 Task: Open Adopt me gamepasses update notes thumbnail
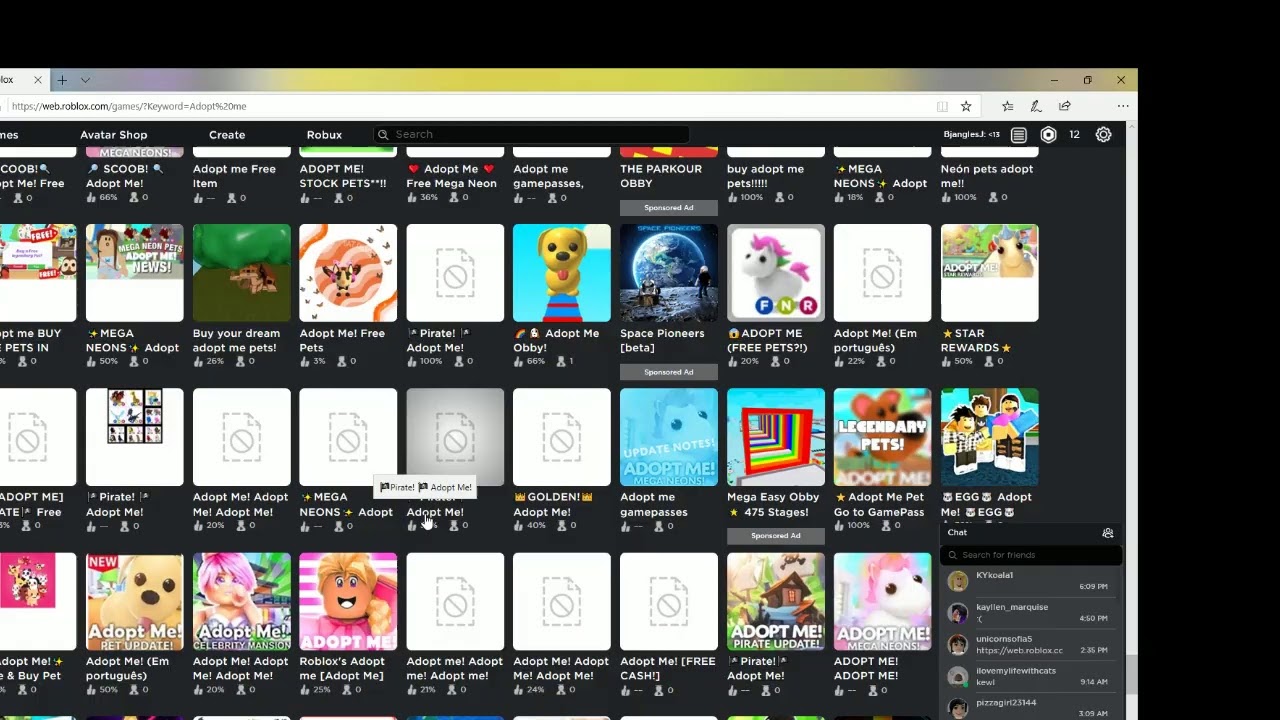pyautogui.click(x=669, y=437)
